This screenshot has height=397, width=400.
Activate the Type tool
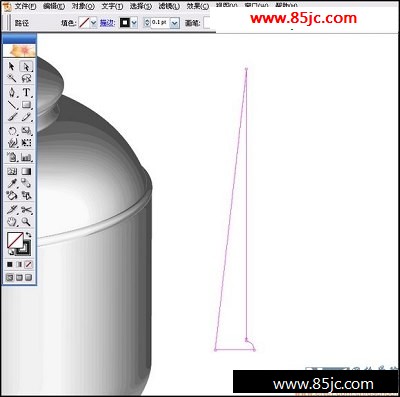coord(26,92)
